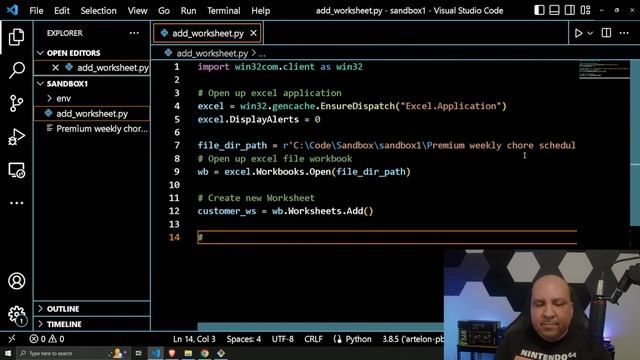Viewport: 640px width, 360px height.
Task: Change the UTF-8 file encoding
Action: tap(282, 339)
